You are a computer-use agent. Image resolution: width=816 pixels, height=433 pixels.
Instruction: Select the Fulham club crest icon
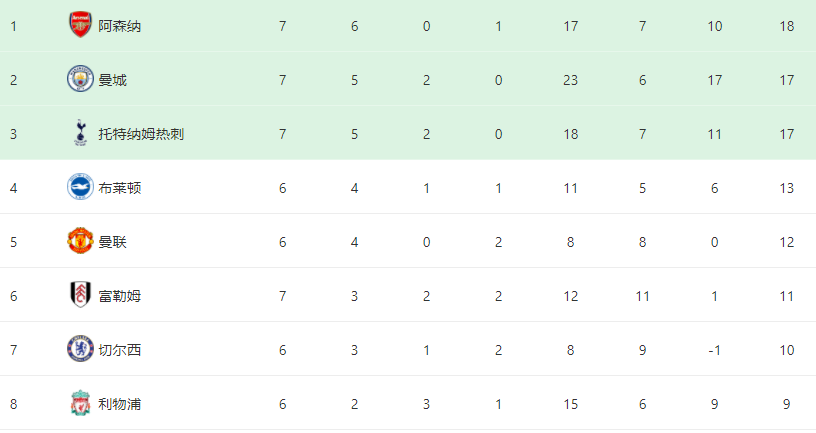[80, 295]
